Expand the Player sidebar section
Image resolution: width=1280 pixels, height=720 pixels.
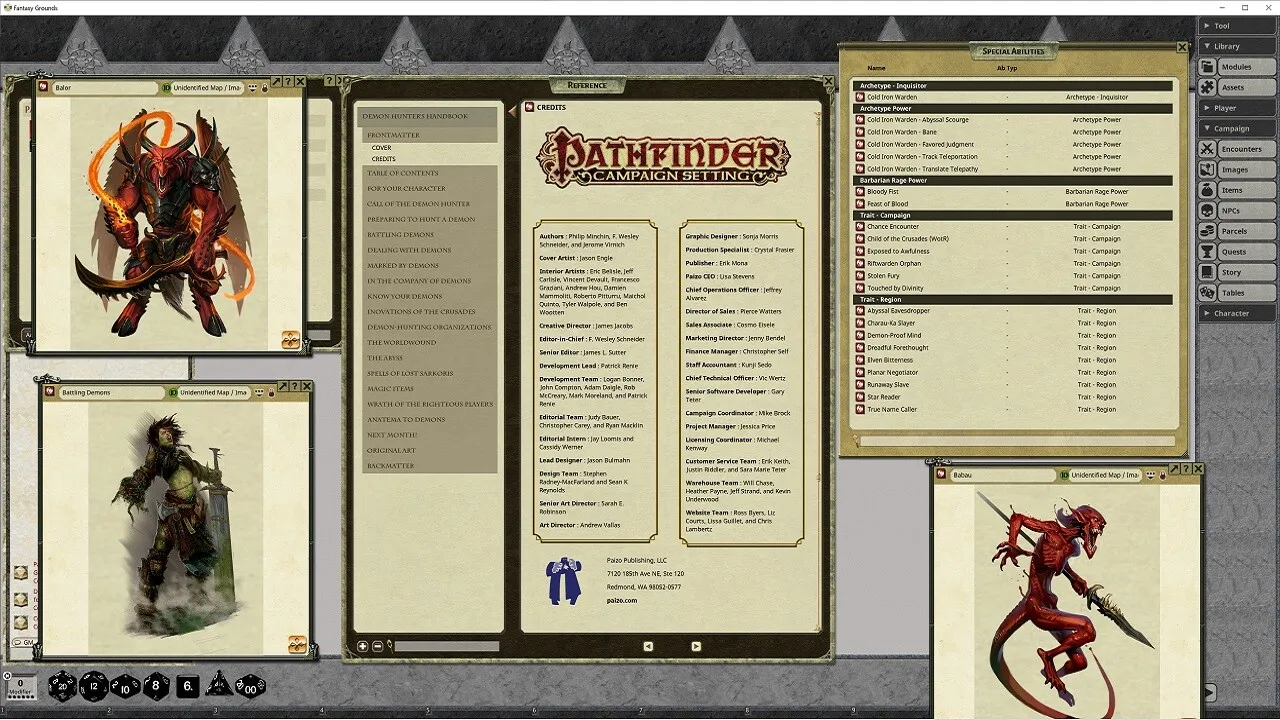tap(1238, 108)
